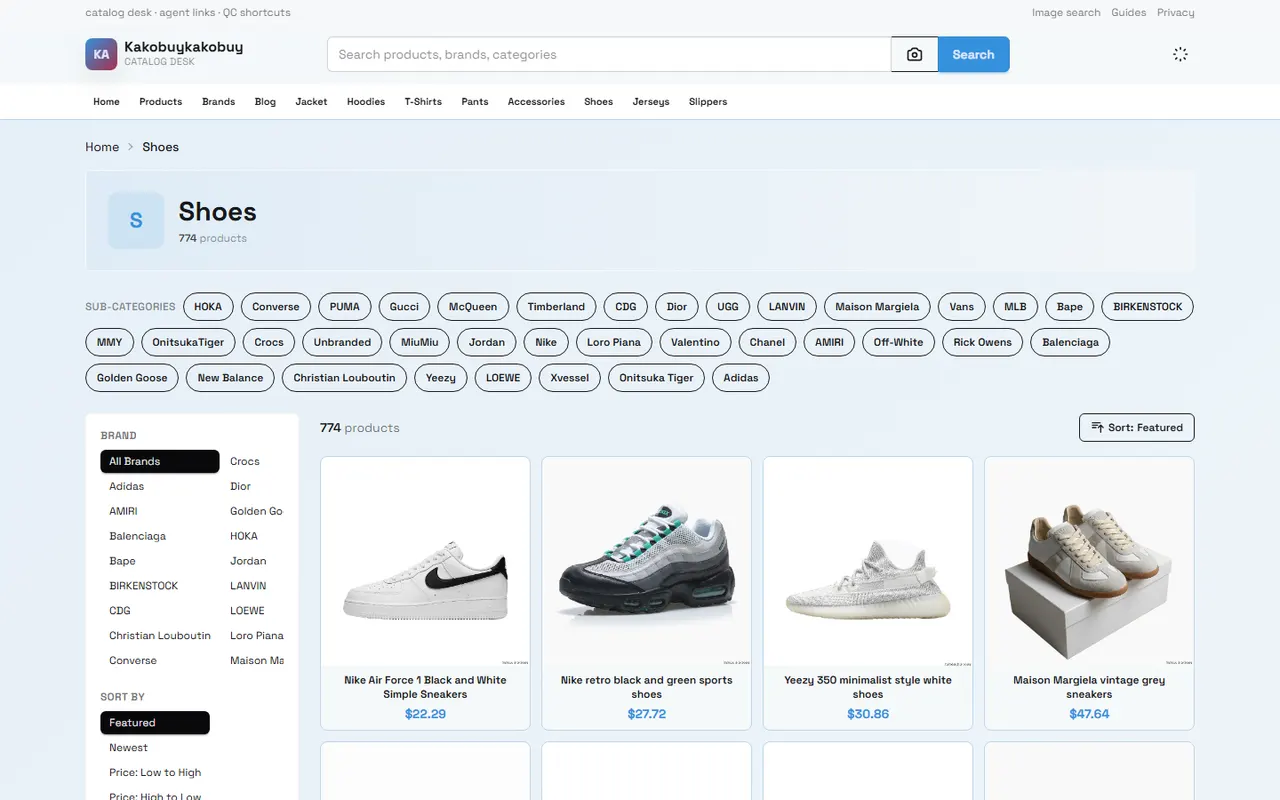Select the Yeezy sub-category chip
The height and width of the screenshot is (800, 1280).
pyautogui.click(x=440, y=378)
